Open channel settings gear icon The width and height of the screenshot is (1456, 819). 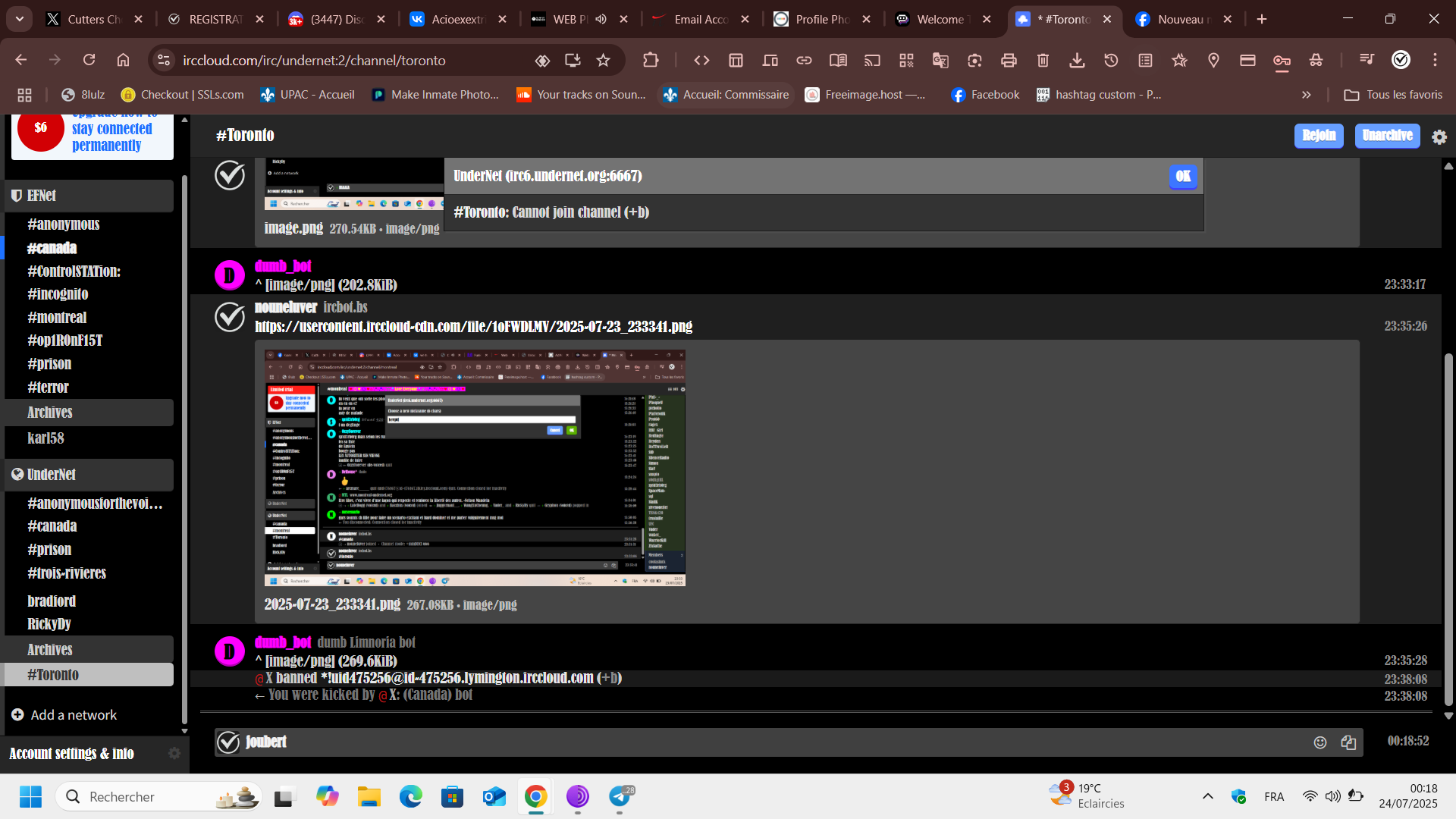coord(1439,136)
